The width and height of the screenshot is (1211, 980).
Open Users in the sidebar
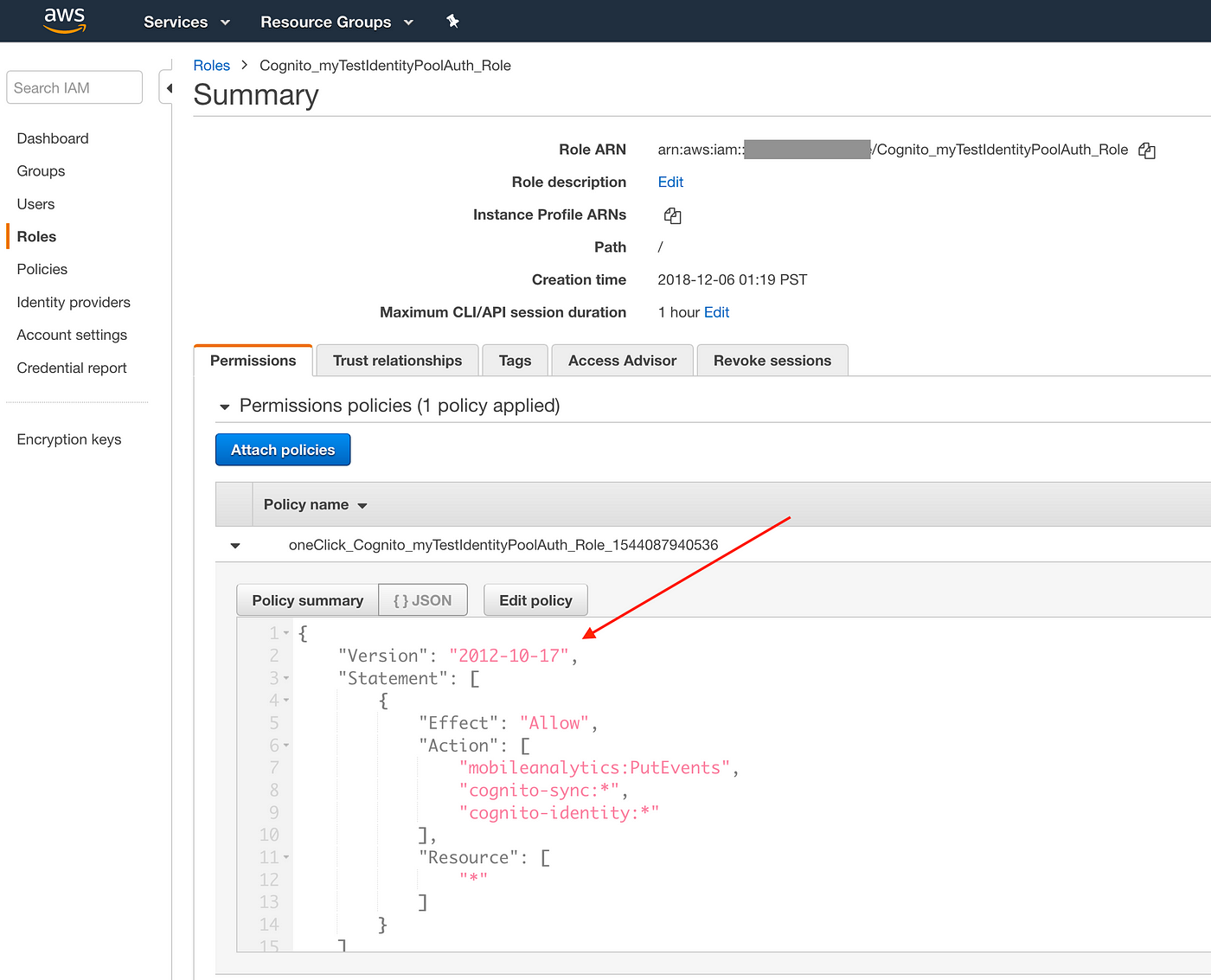pyautogui.click(x=35, y=204)
